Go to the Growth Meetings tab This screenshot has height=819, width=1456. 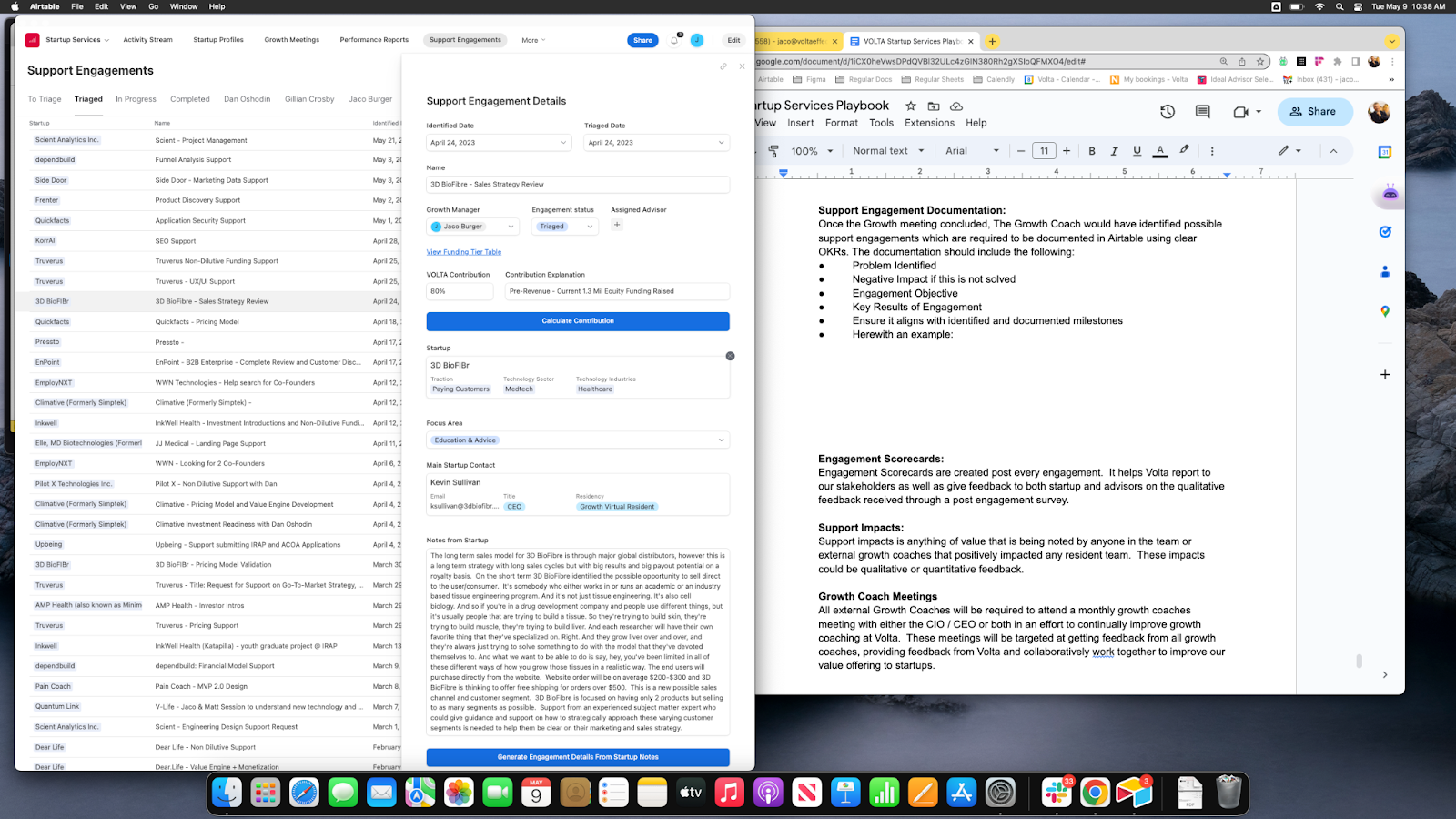292,40
